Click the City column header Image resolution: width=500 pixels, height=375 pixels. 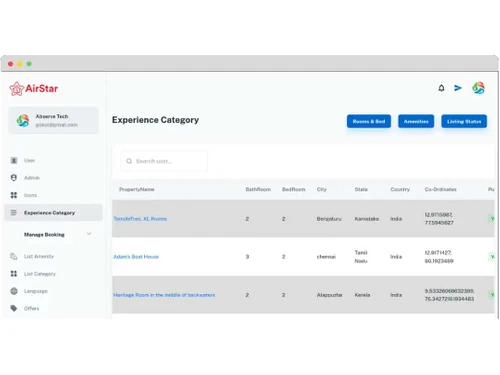(322, 189)
